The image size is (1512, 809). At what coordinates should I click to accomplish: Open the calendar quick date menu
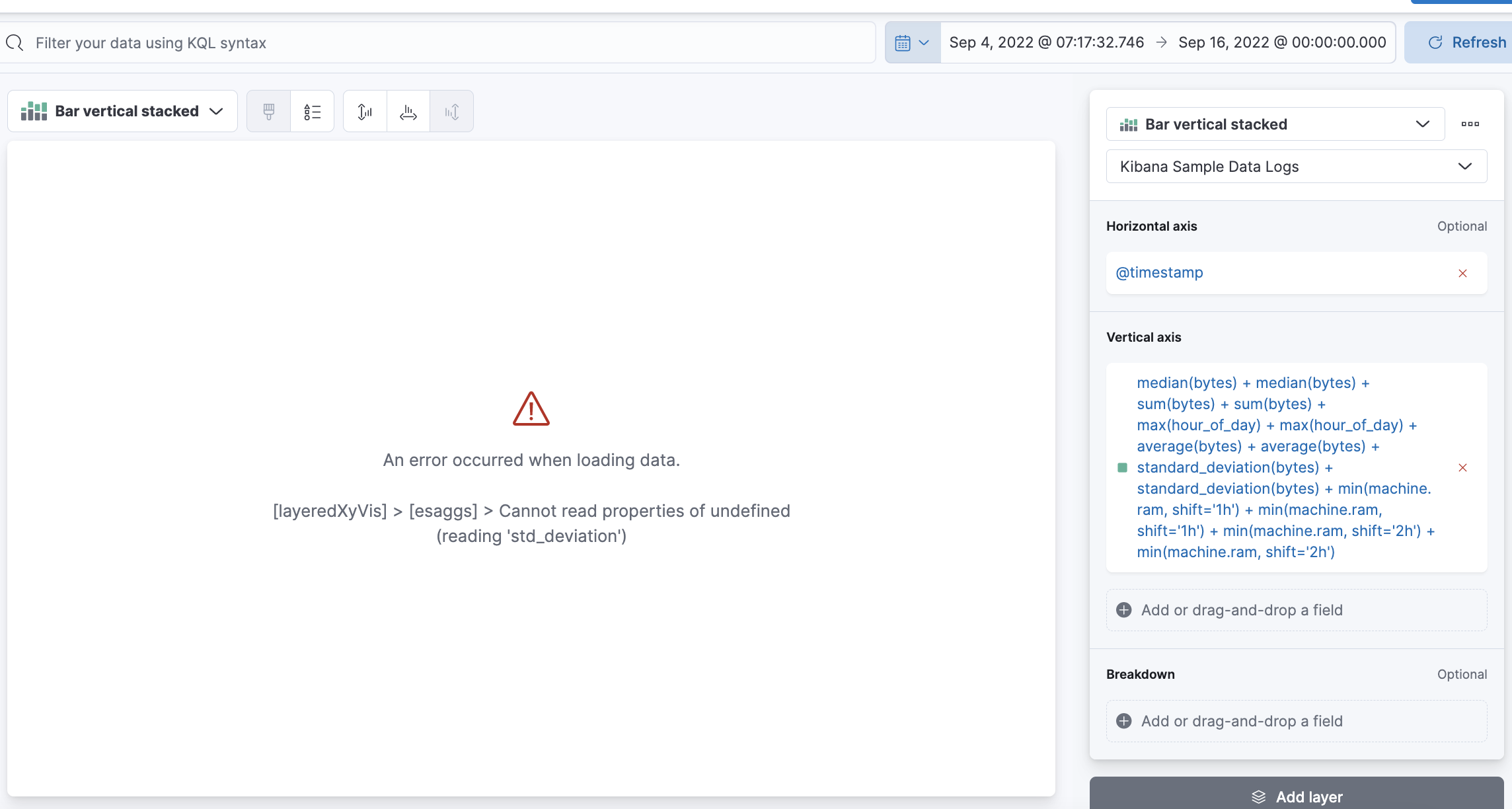[913, 43]
